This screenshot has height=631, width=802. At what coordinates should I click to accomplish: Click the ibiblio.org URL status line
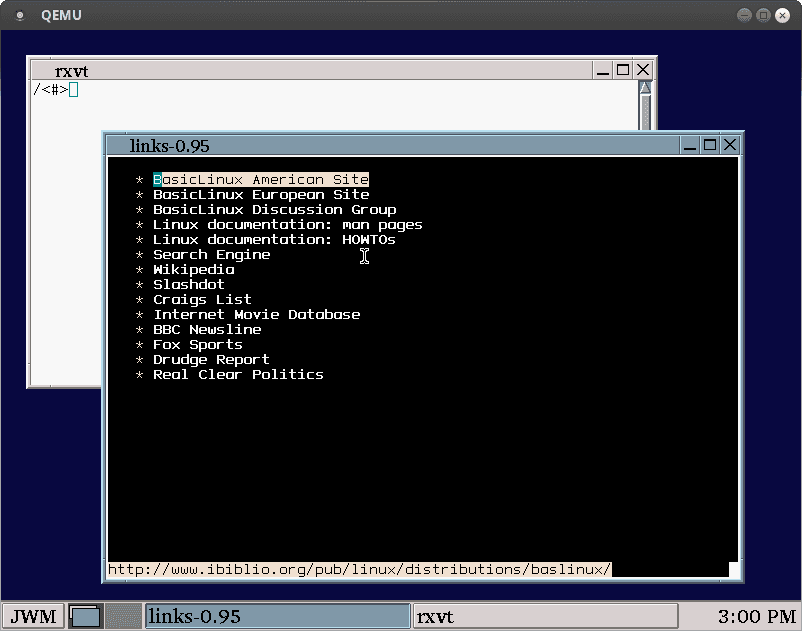click(x=360, y=569)
